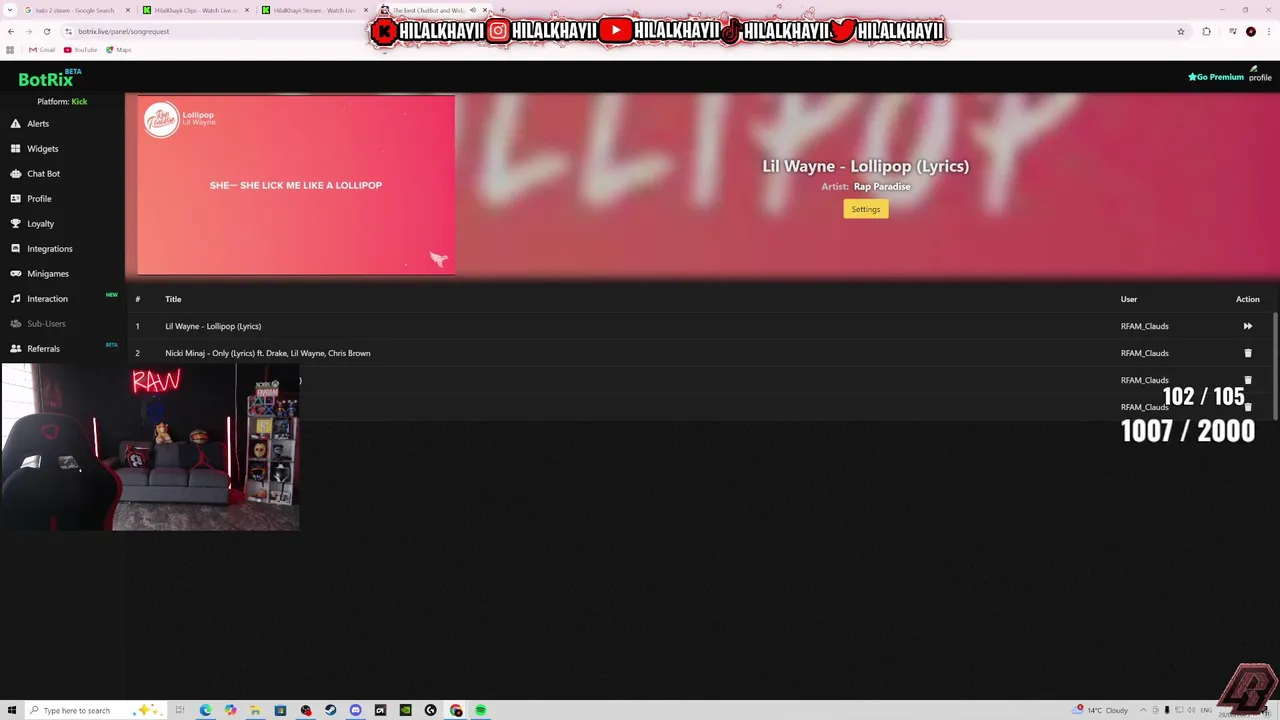The height and width of the screenshot is (720, 1280).
Task: Open the Maps bookmark
Action: (119, 50)
